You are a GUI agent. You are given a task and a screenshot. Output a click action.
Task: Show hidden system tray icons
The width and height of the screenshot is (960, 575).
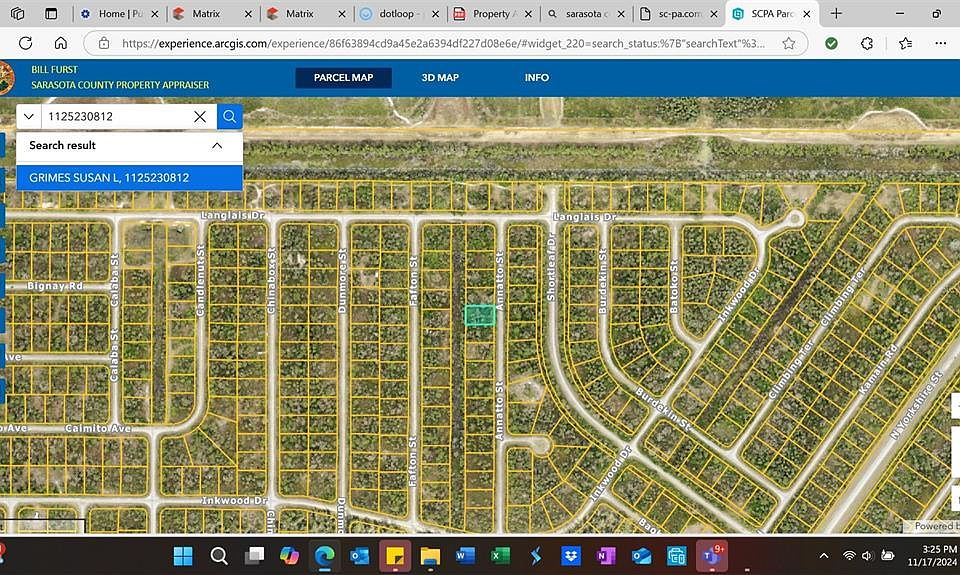pos(824,555)
